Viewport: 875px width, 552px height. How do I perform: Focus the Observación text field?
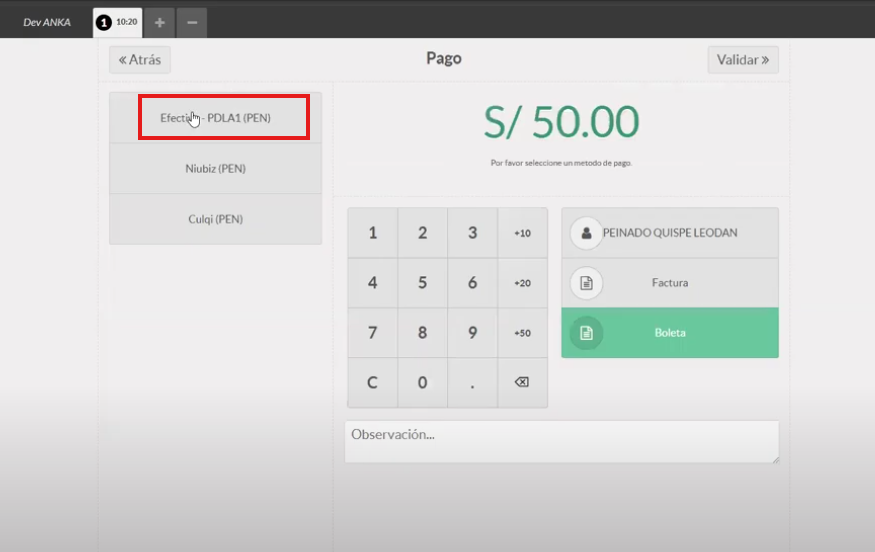561,441
